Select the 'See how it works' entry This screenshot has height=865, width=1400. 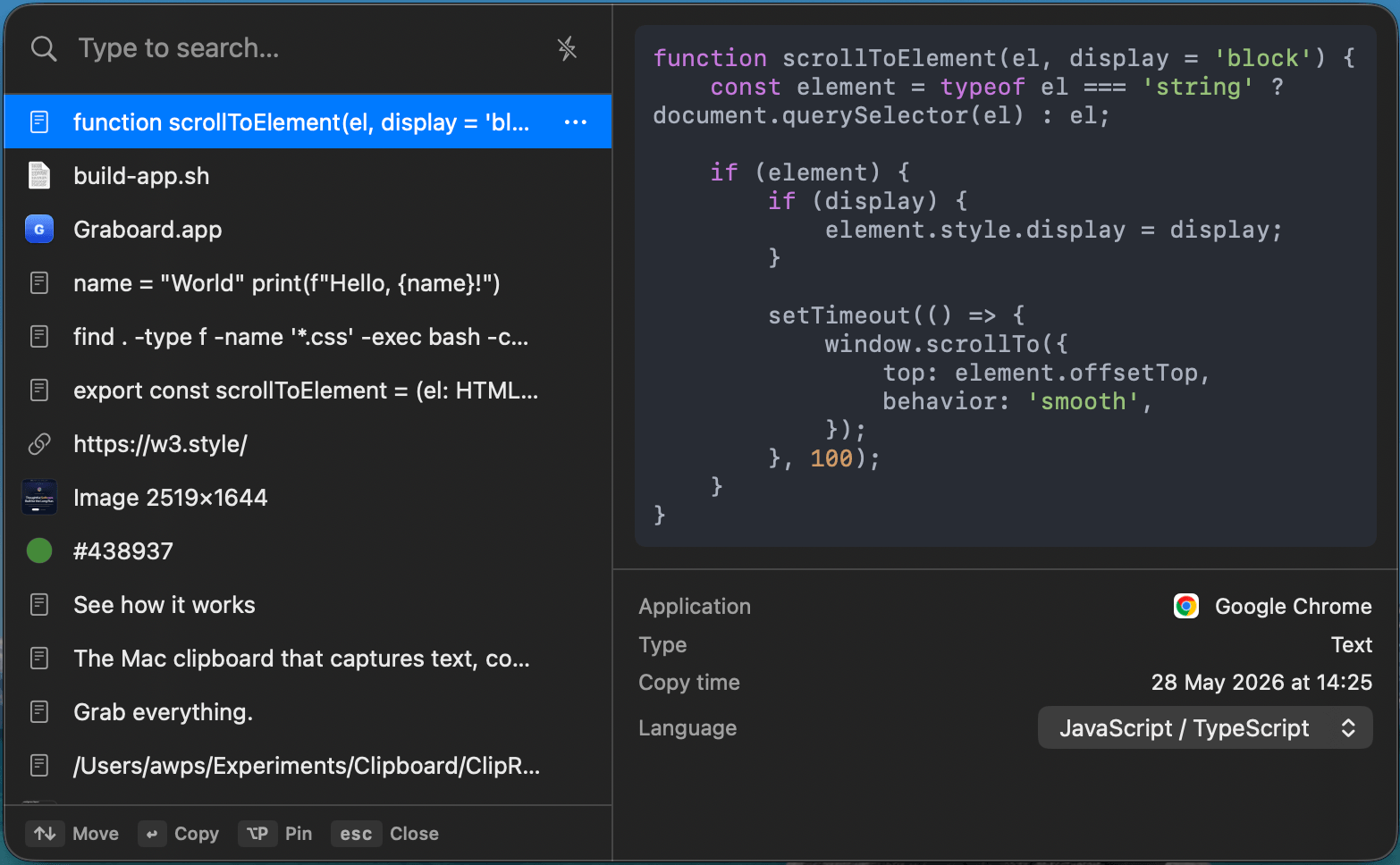click(308, 605)
